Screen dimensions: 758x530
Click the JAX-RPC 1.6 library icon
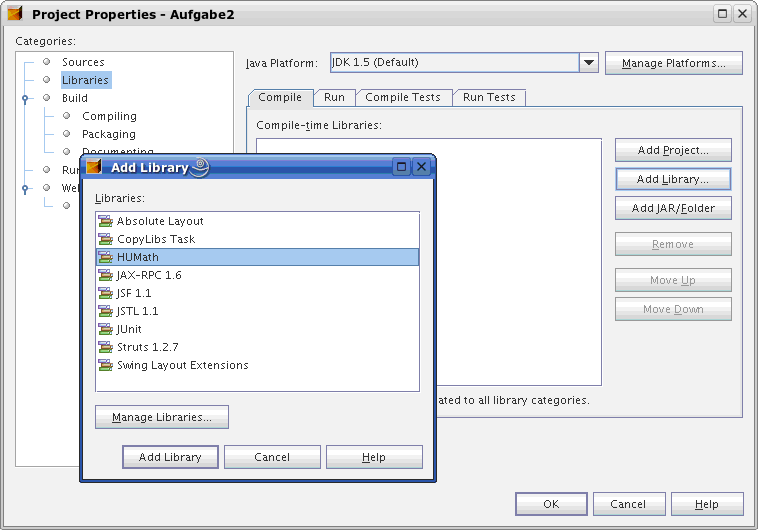pyautogui.click(x=105, y=275)
